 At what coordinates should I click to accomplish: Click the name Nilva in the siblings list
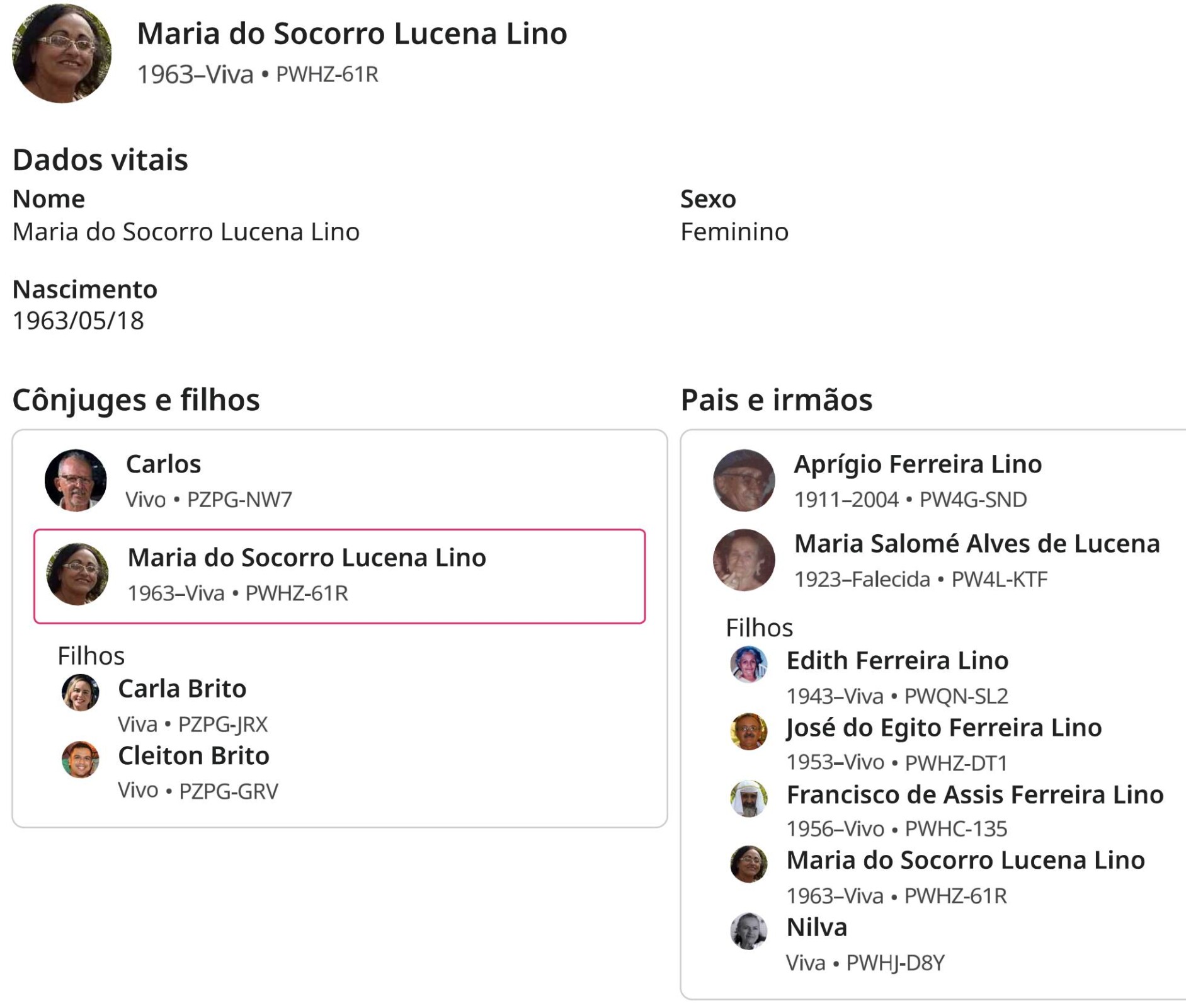pos(816,927)
